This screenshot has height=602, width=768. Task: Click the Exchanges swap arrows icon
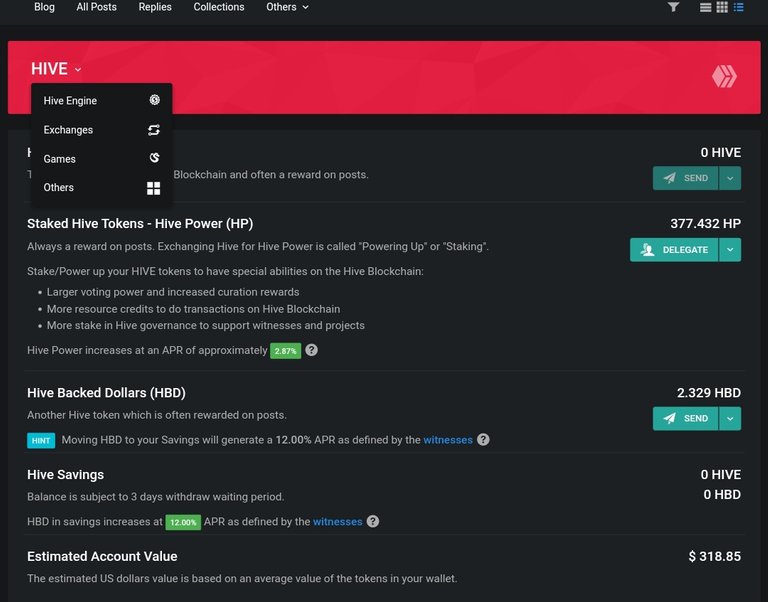(154, 130)
